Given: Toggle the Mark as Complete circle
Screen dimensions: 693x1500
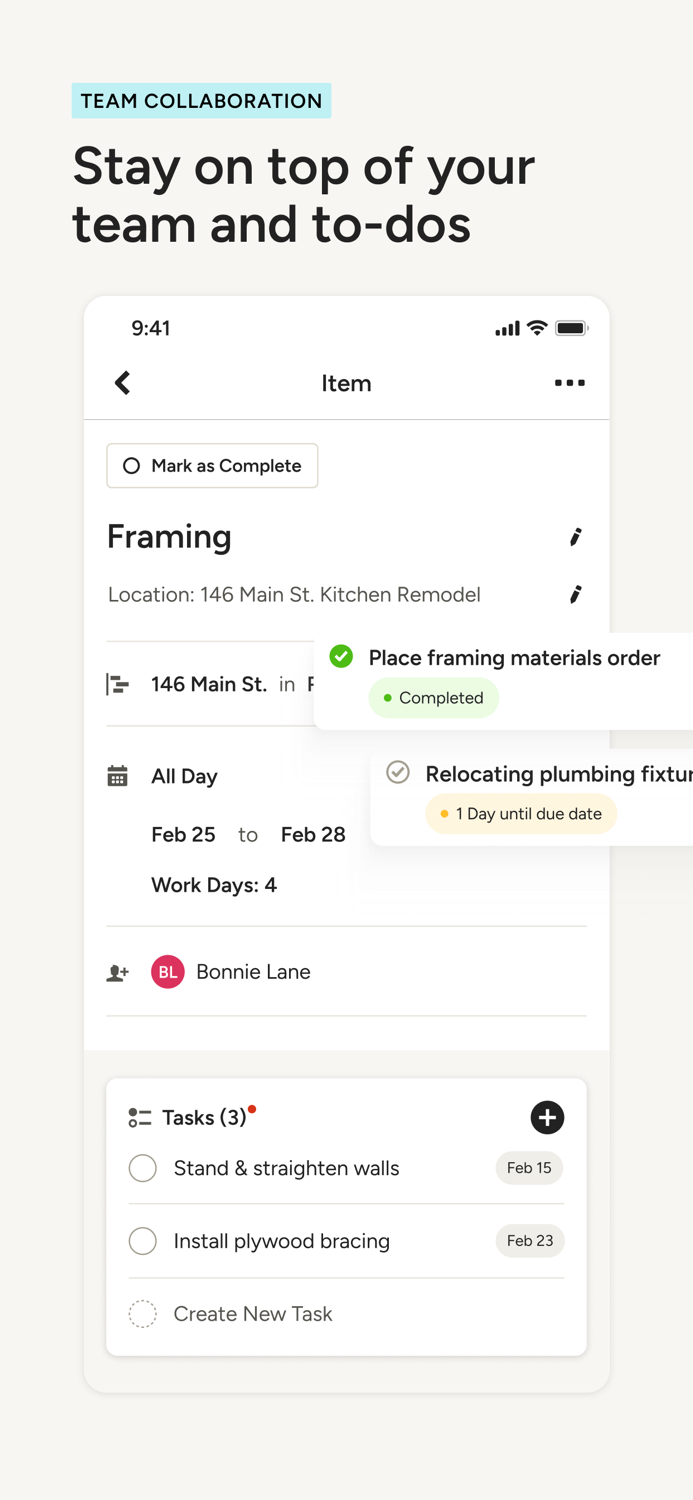Looking at the screenshot, I should [x=131, y=465].
